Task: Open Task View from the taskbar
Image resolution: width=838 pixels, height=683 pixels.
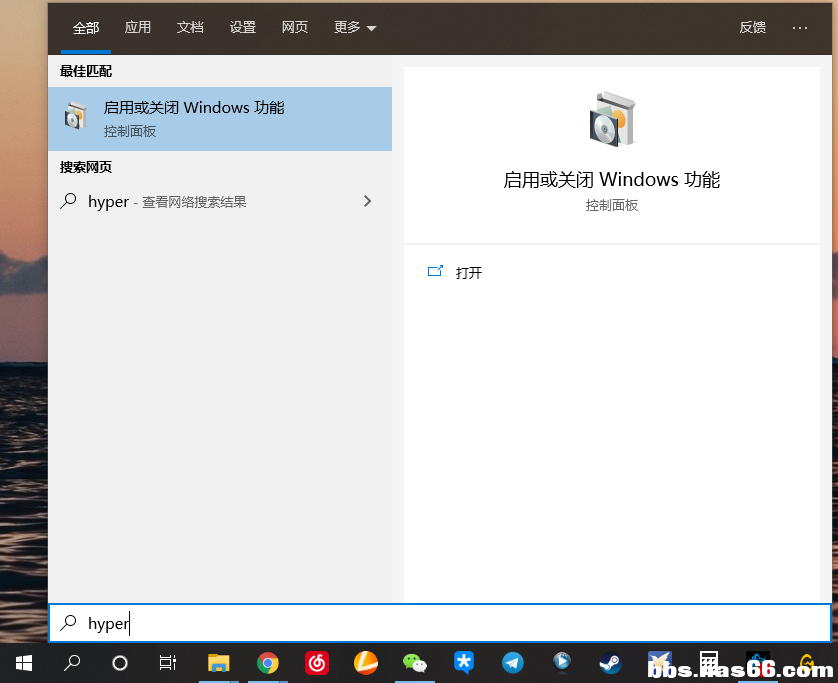Action: pyautogui.click(x=166, y=662)
